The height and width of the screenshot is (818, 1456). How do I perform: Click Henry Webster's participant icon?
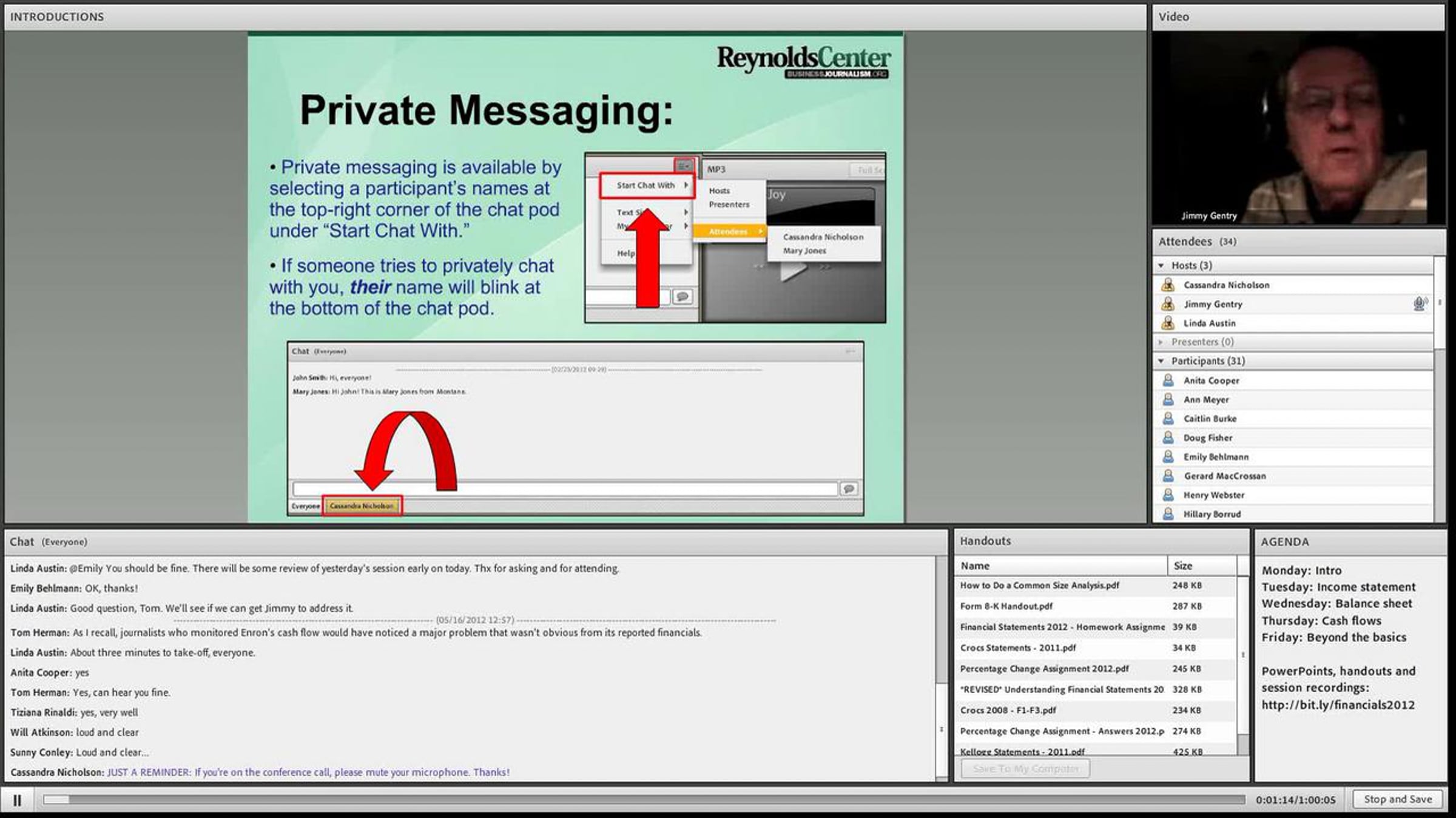coord(1168,495)
